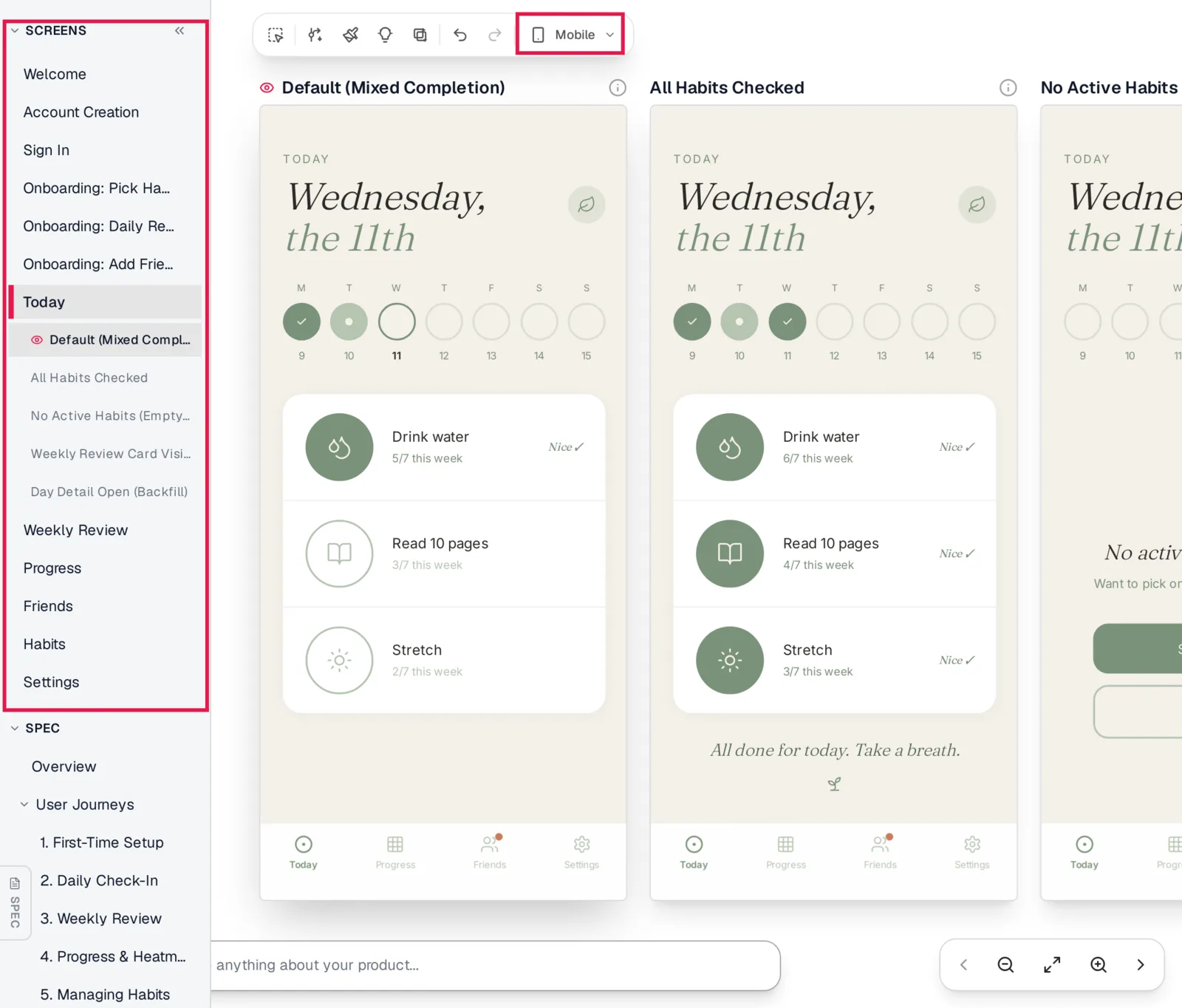Select Day Detail Open (Backfill) state
The height and width of the screenshot is (1008, 1182).
(105, 491)
